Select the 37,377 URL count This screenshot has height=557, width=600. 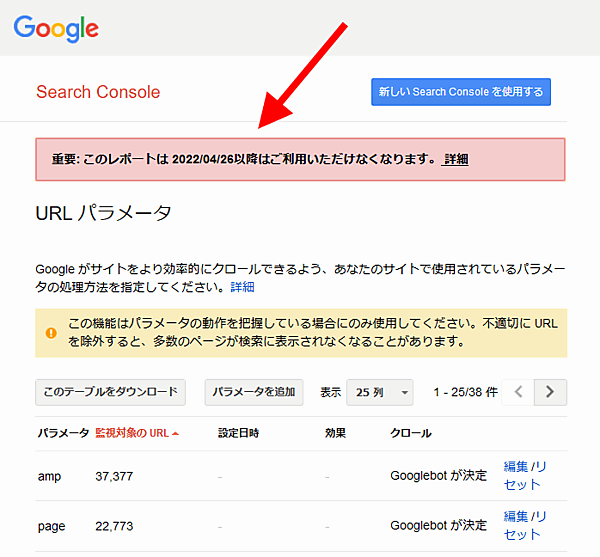[x=114, y=476]
